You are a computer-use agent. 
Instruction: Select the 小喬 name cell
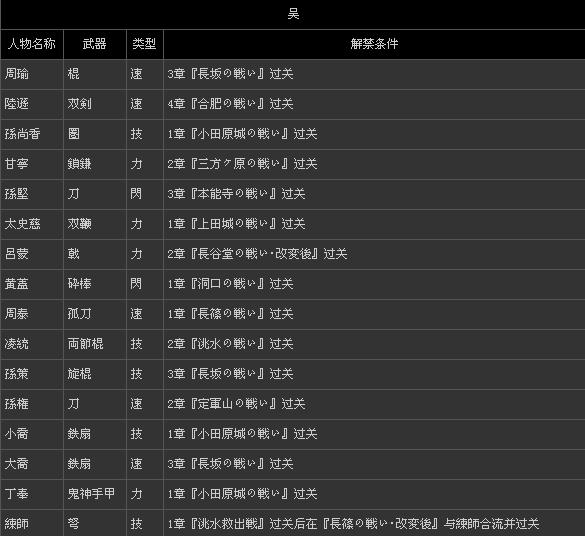pyautogui.click(x=16, y=434)
